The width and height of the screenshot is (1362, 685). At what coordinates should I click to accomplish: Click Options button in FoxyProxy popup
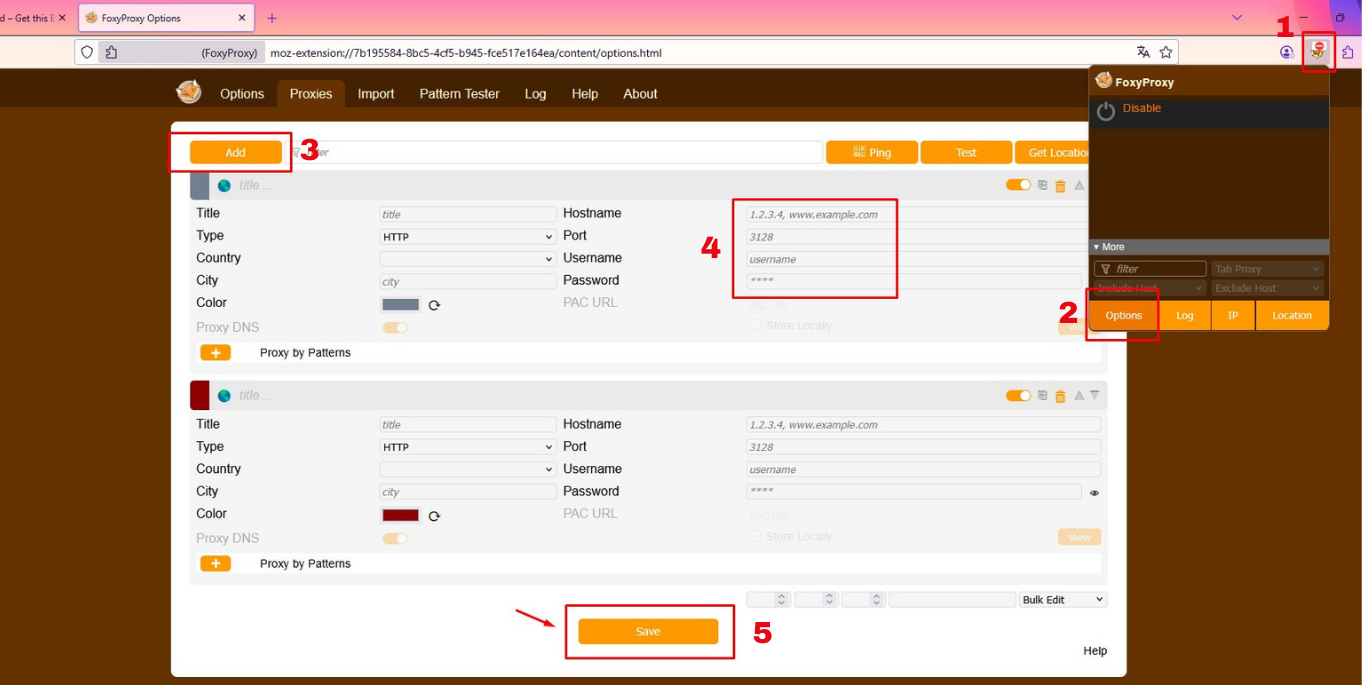(1123, 315)
